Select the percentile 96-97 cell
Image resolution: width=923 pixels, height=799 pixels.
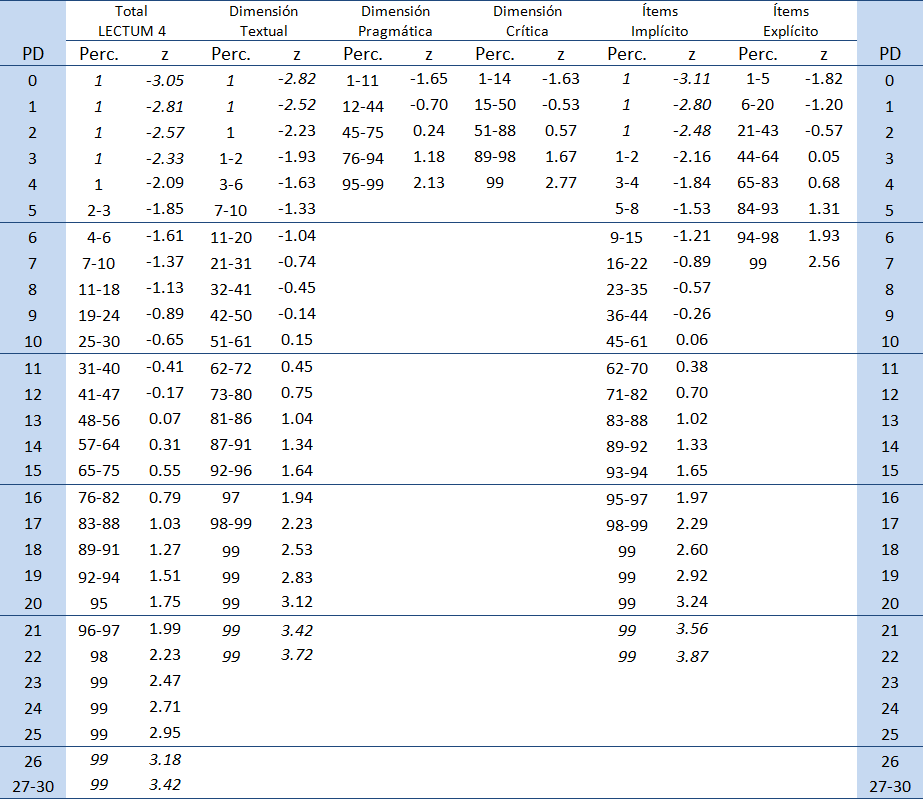coord(99,630)
